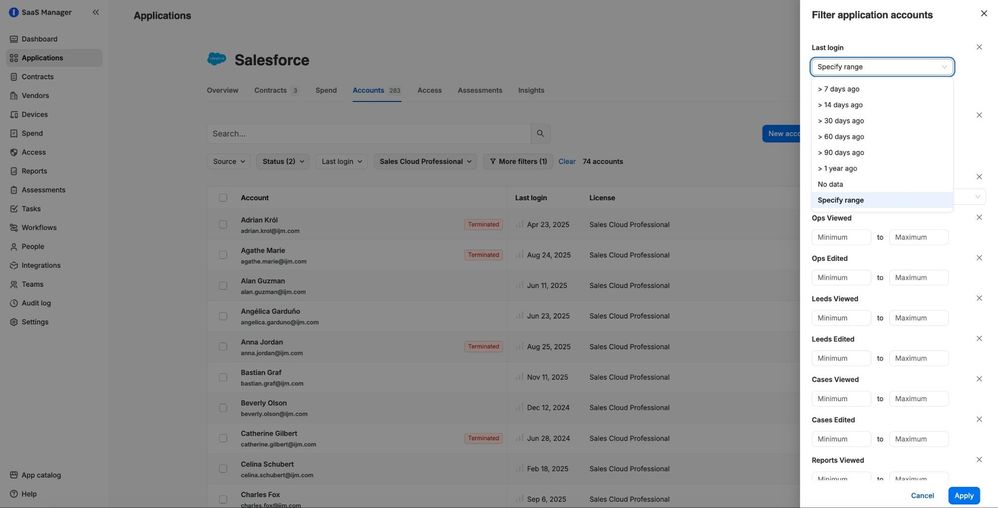Close the filter panel with X
998x508 pixels.
tap(984, 13)
